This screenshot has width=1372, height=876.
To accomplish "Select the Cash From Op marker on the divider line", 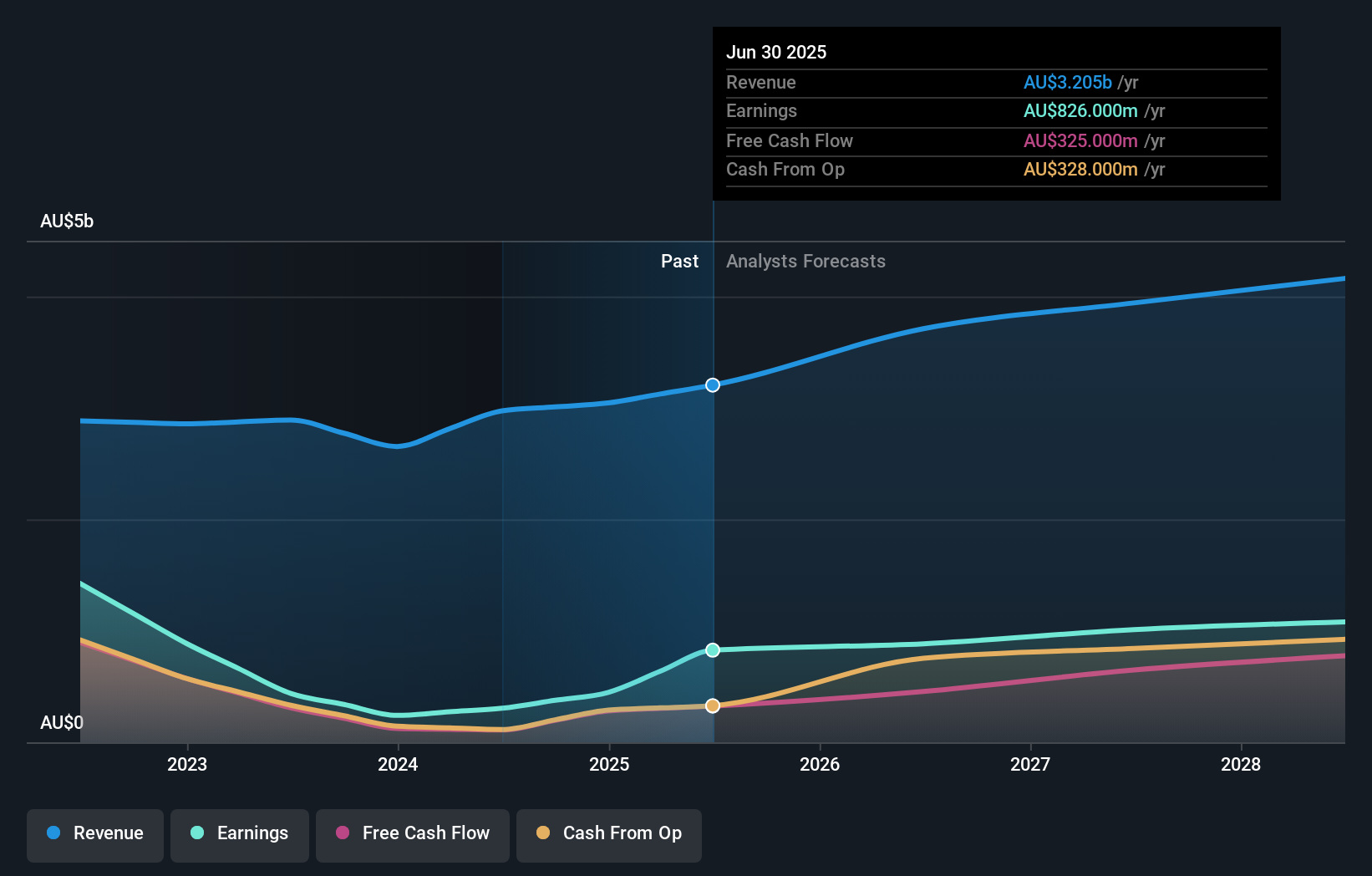I will click(x=712, y=706).
